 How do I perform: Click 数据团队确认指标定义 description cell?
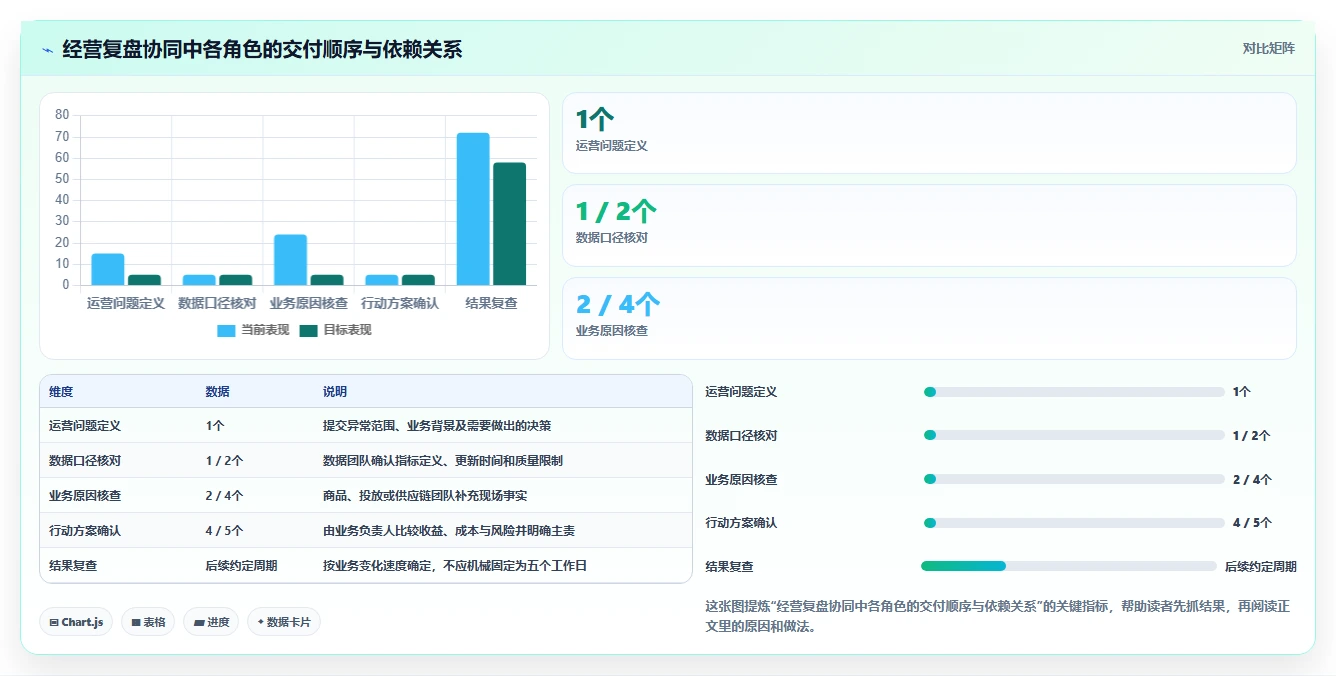(443, 460)
